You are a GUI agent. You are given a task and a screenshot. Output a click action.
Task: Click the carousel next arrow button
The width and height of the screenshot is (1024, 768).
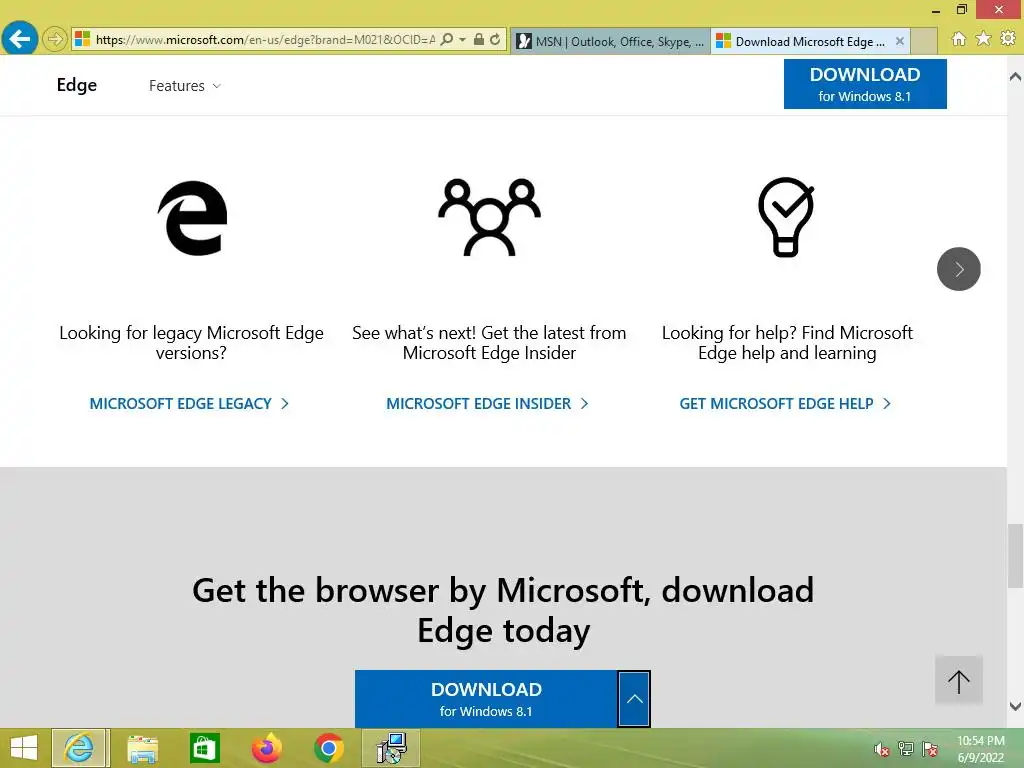pos(959,269)
